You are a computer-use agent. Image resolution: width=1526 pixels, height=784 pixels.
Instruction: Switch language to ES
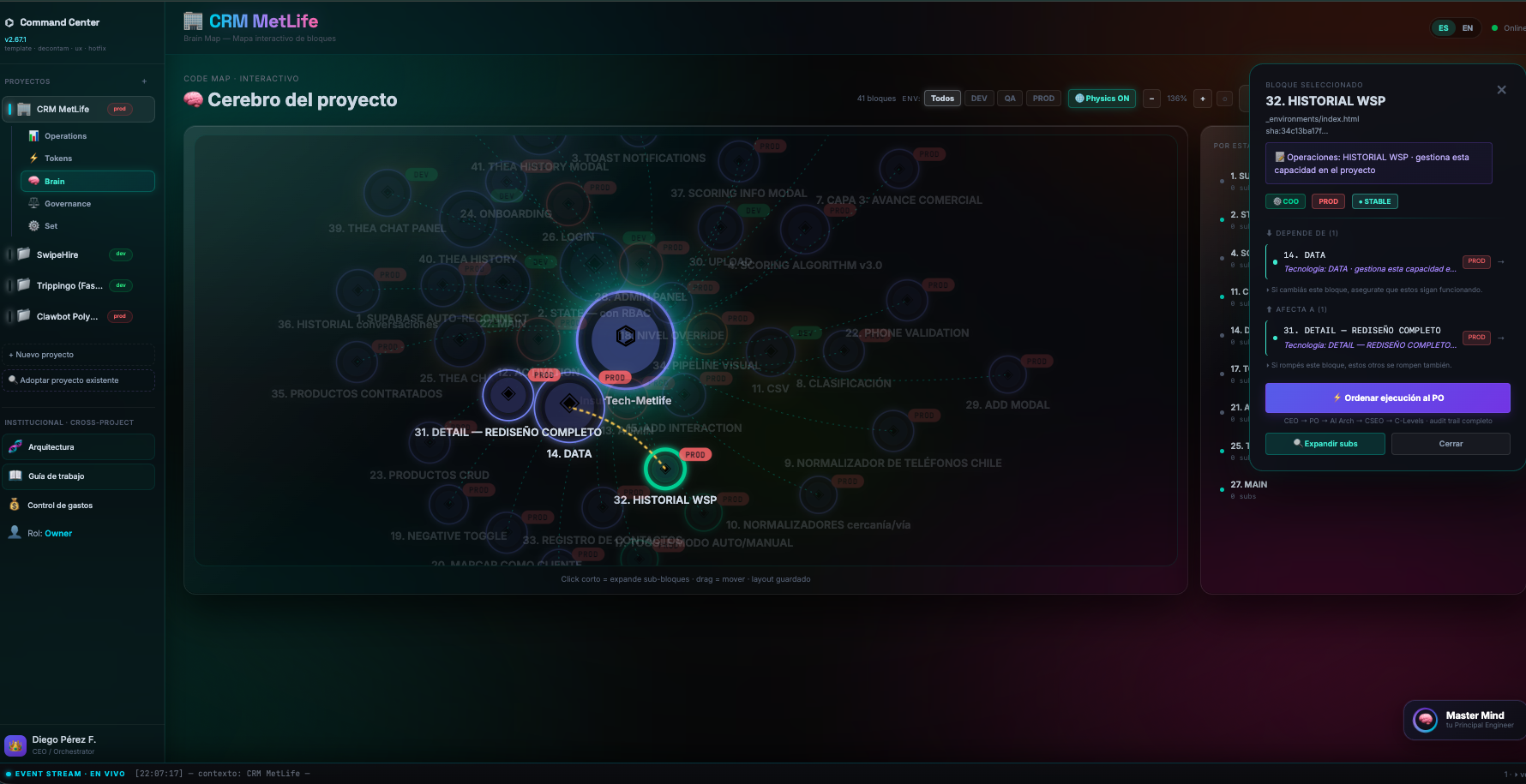(x=1444, y=28)
